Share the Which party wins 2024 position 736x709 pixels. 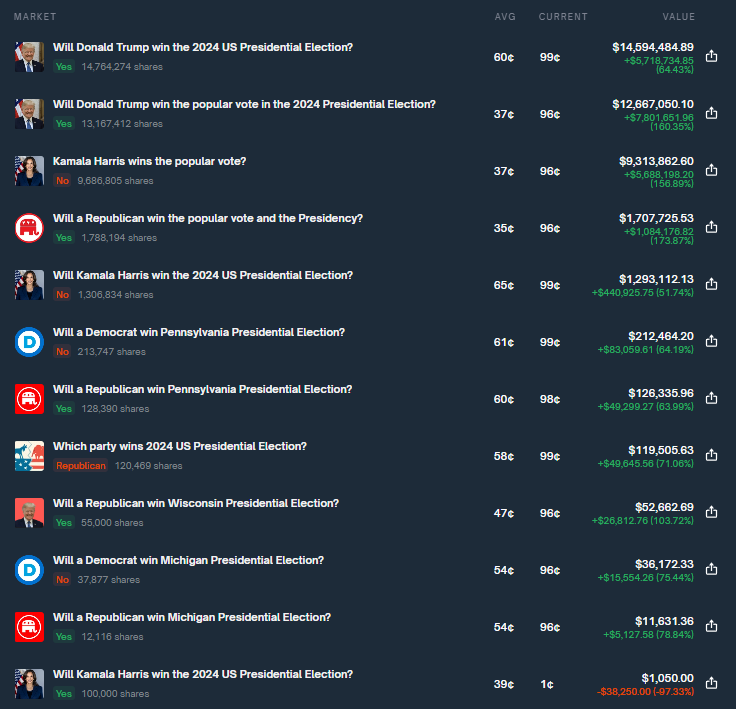point(711,456)
